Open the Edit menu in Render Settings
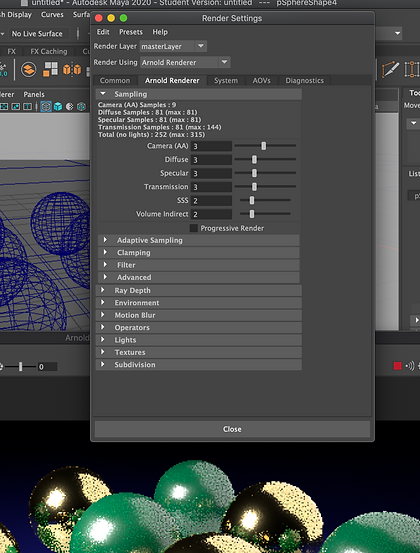This screenshot has width=420, height=553. 103,32
